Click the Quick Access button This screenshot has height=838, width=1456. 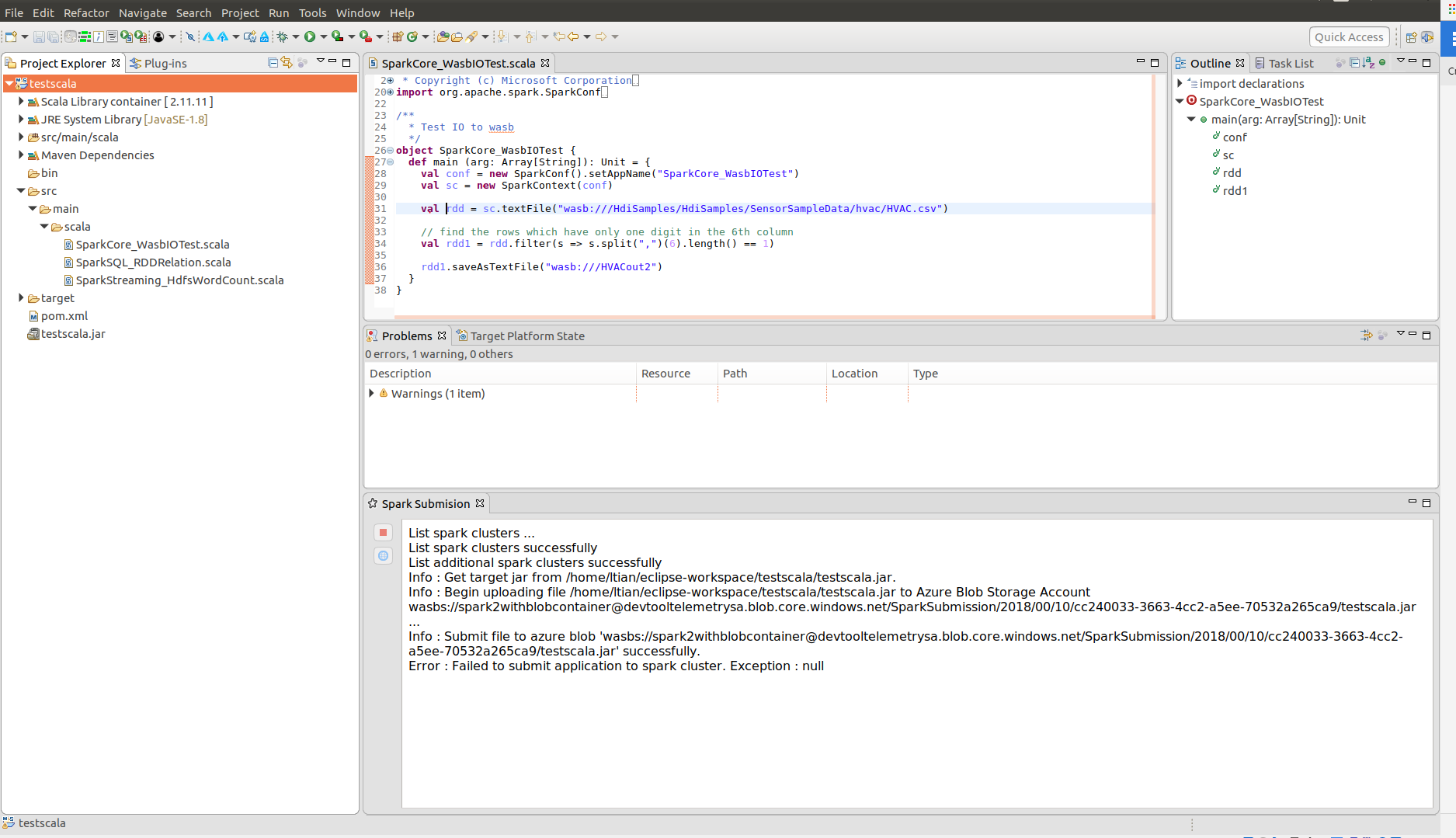1350,37
